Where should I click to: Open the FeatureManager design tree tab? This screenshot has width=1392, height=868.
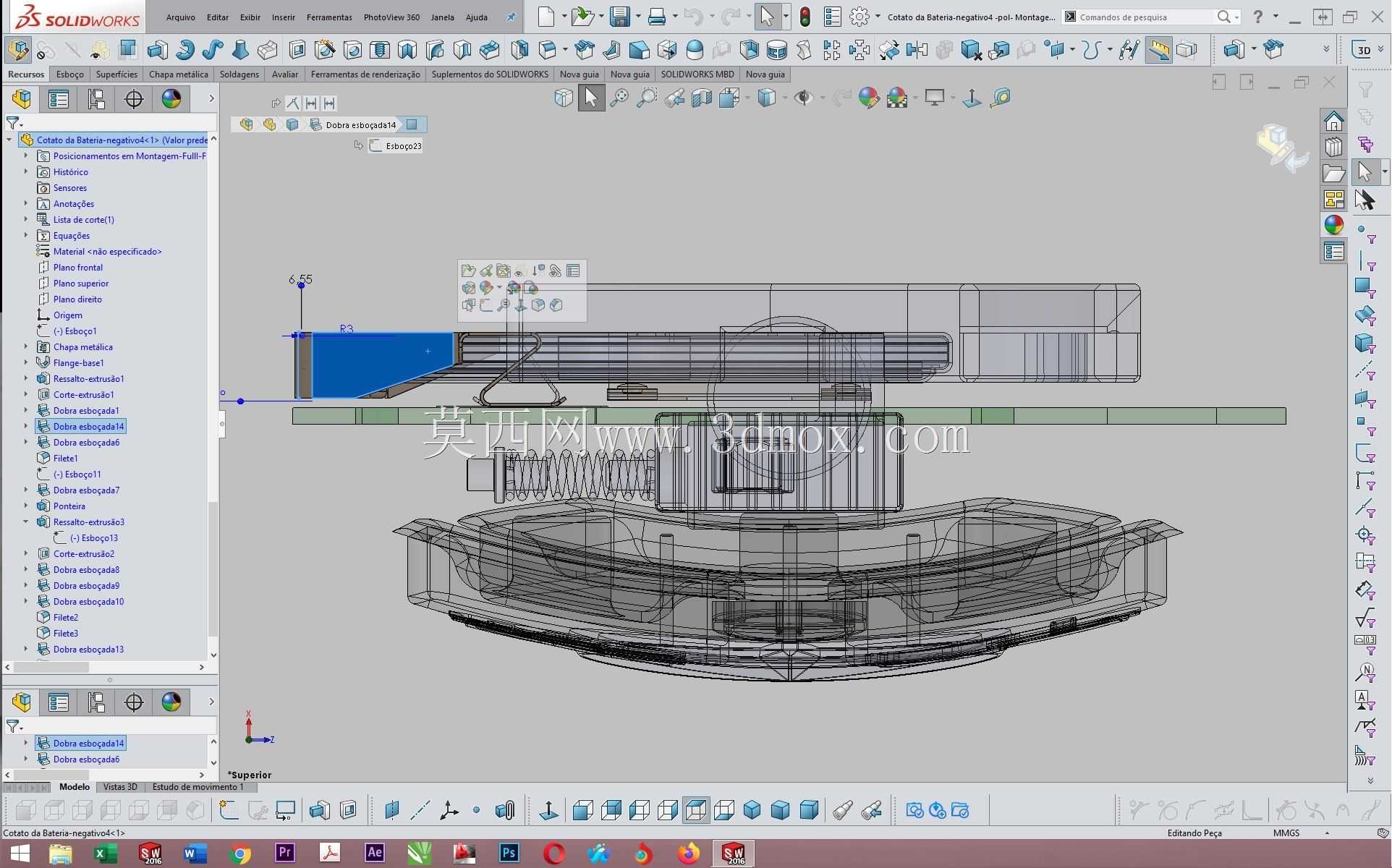click(x=22, y=99)
